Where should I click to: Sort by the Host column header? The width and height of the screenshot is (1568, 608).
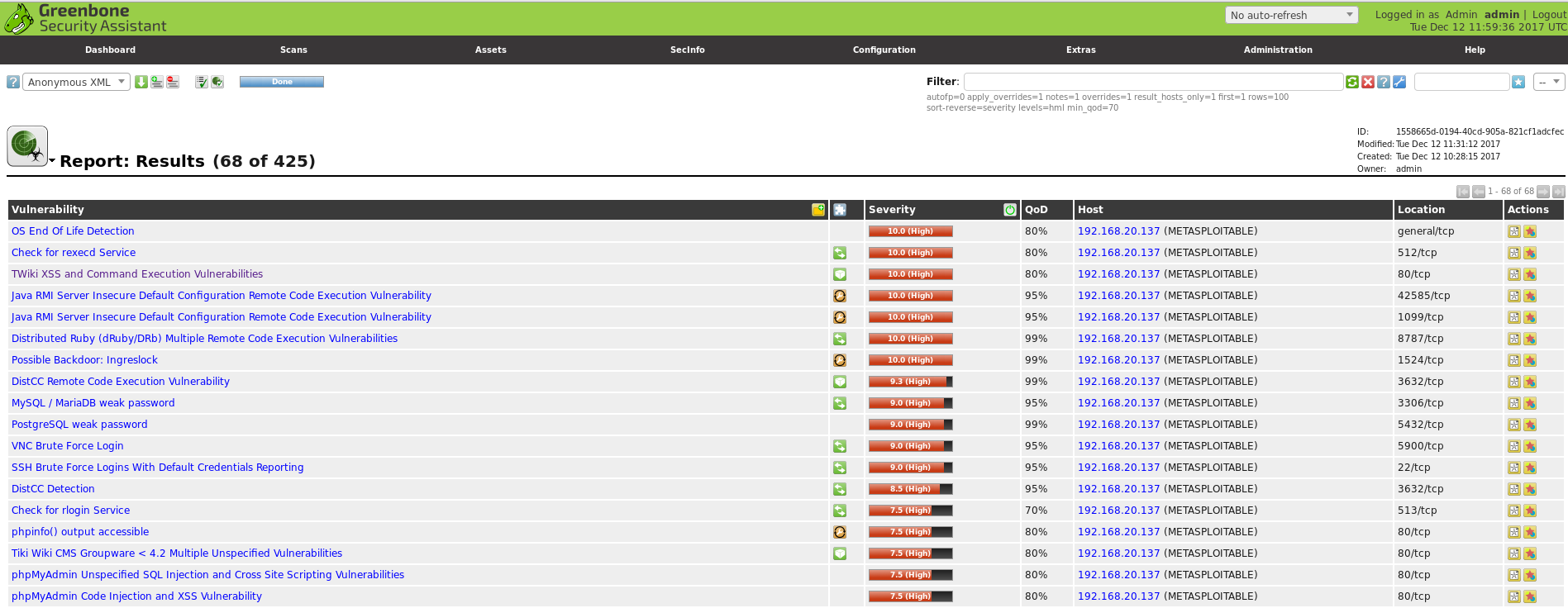tap(1090, 210)
